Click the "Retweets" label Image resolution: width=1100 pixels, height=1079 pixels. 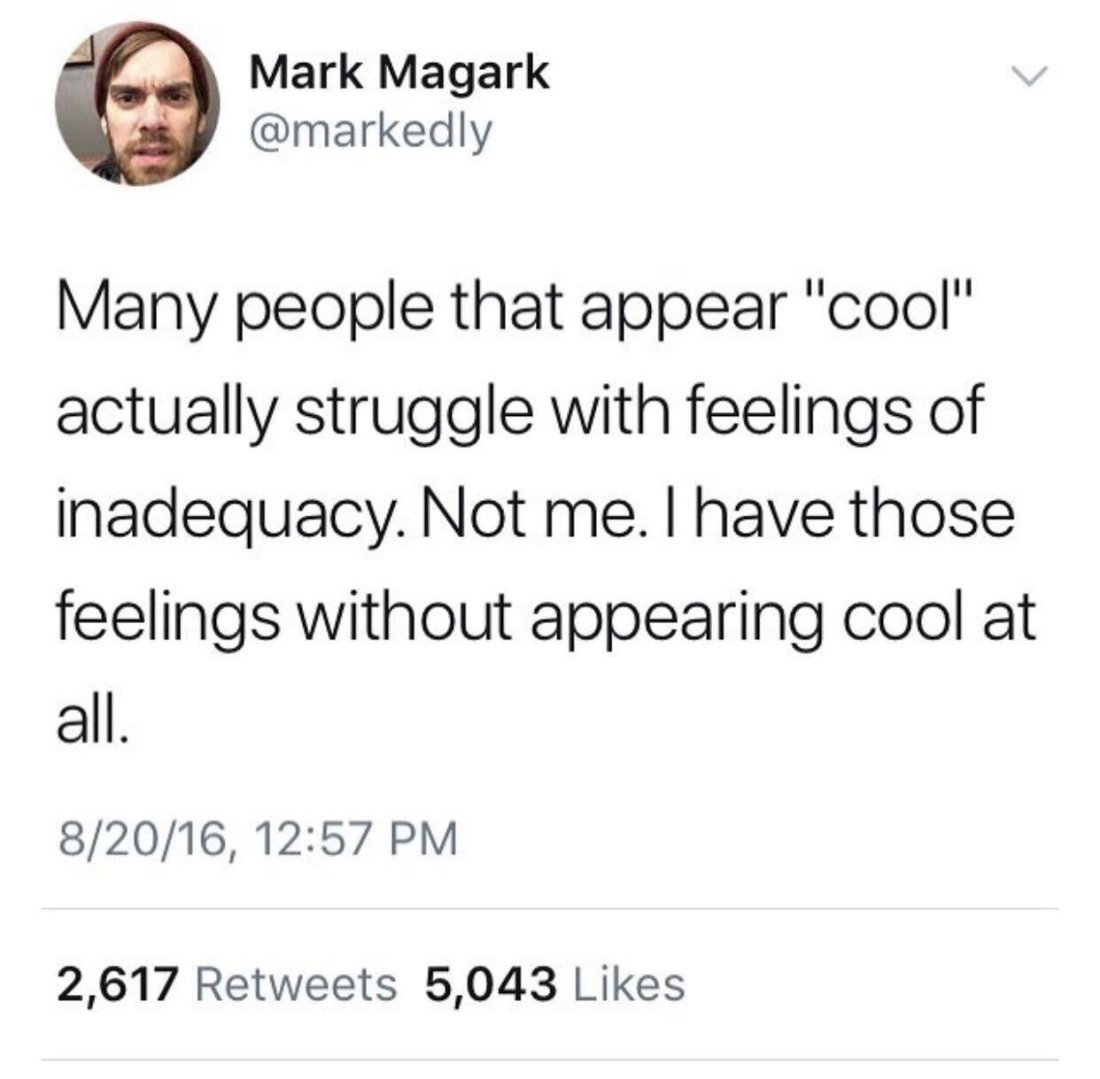pyautogui.click(x=296, y=984)
